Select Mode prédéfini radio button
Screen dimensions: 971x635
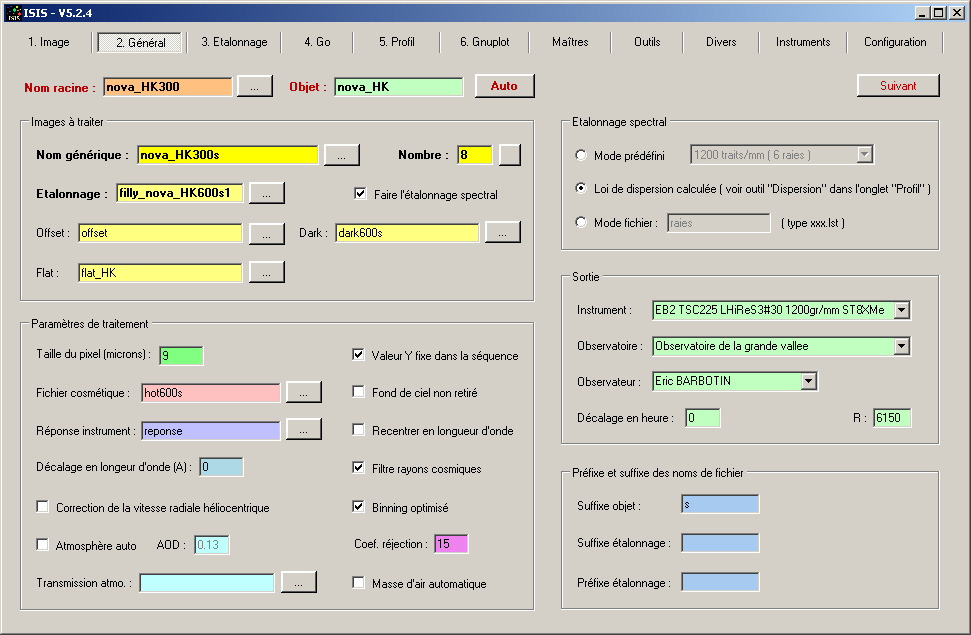point(581,155)
